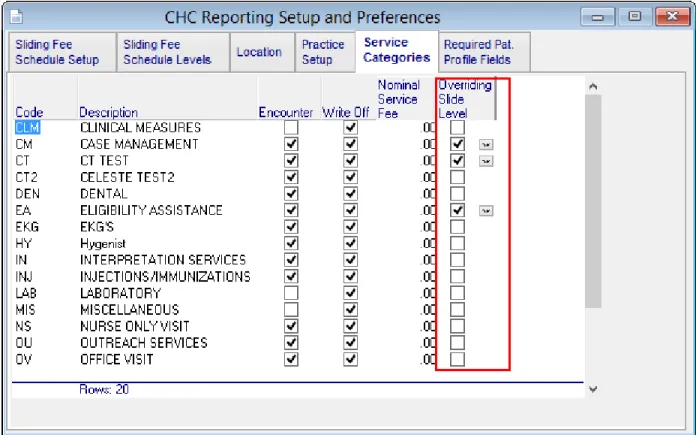Screen dimensions: 696x435
Task: Click the LABORATORY description cell
Action: 120,293
